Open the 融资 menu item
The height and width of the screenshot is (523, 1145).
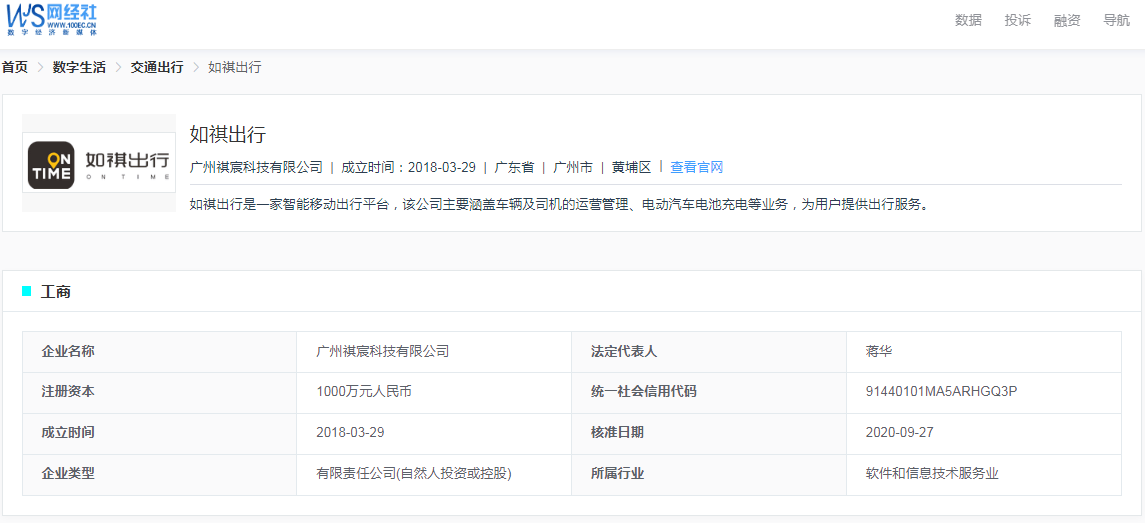pos(1067,20)
